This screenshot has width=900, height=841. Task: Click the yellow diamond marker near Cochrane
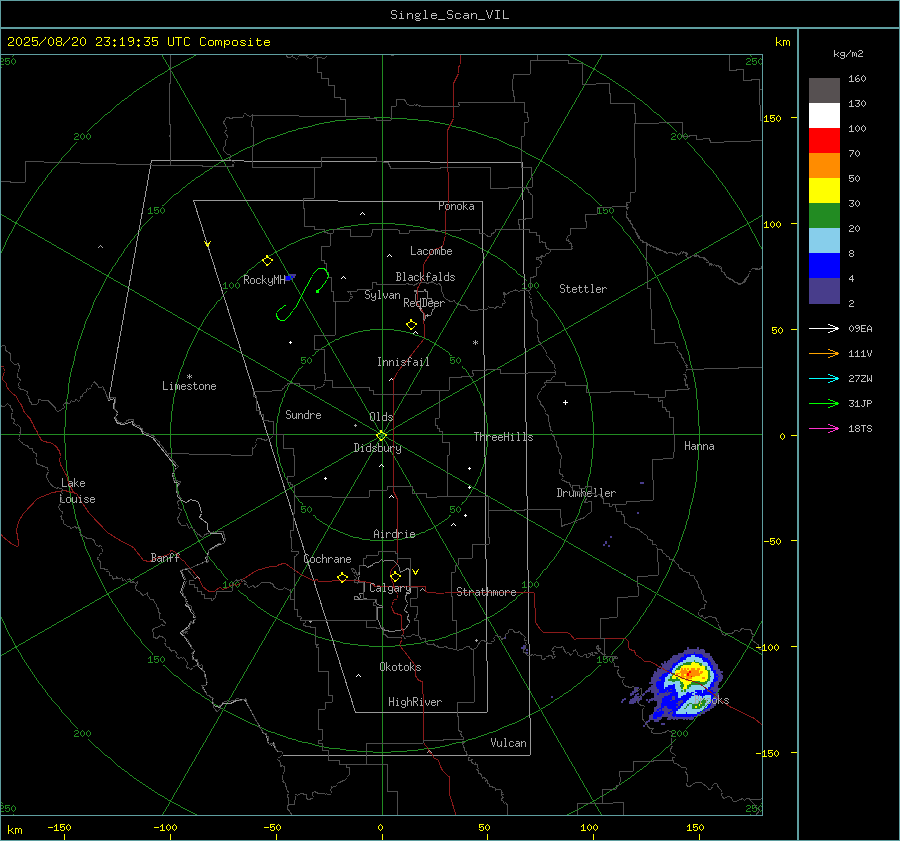point(342,577)
